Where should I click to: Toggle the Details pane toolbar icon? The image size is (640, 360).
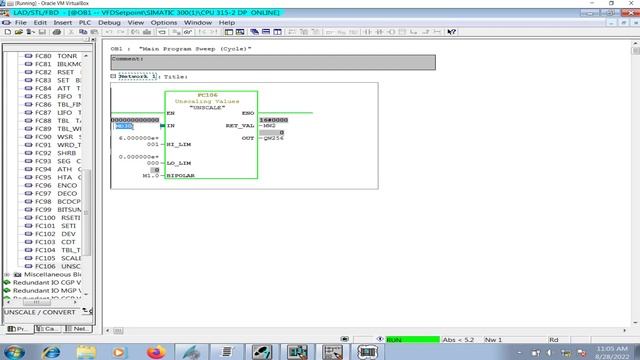(x=240, y=32)
